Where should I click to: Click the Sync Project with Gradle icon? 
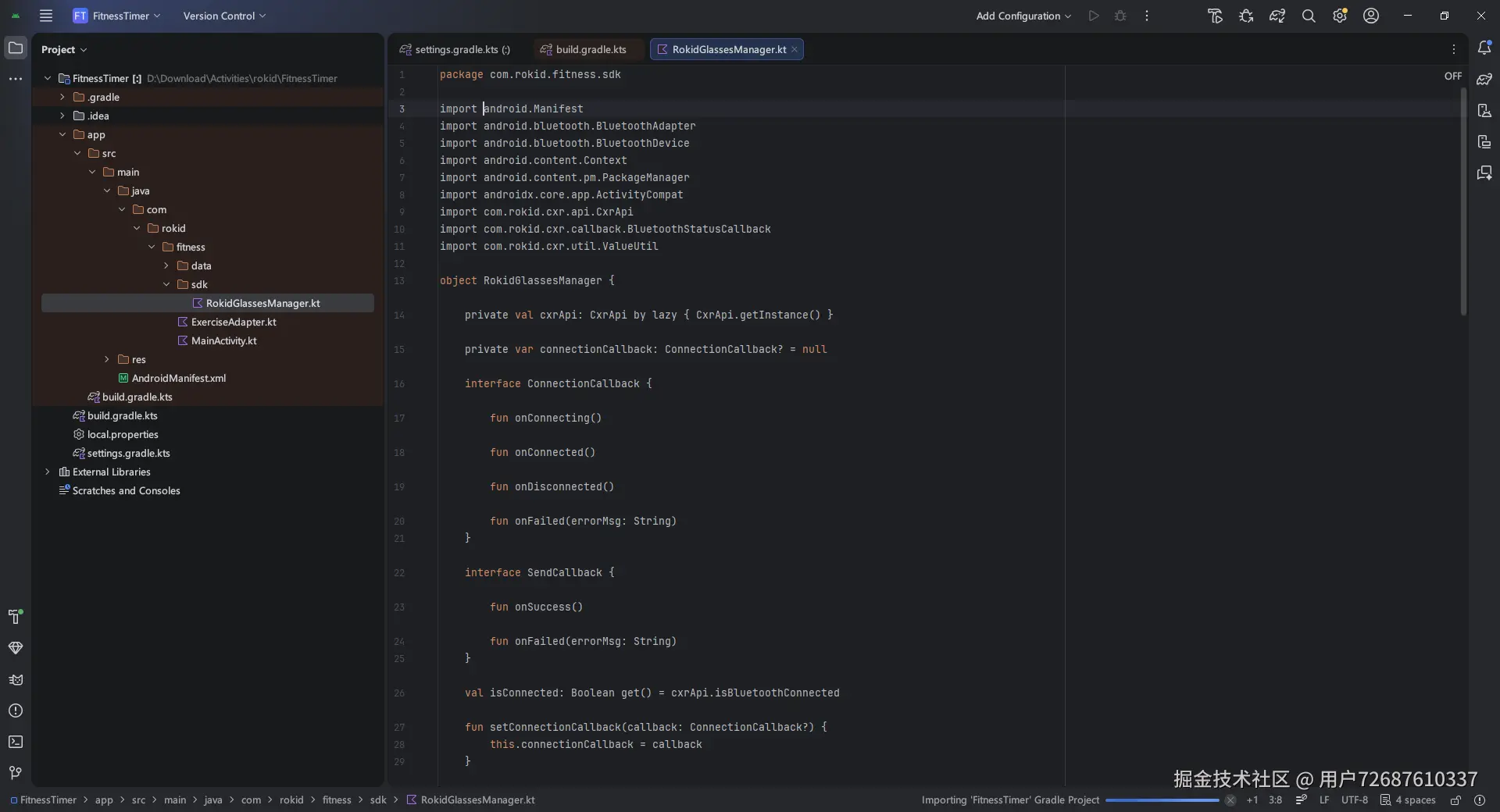click(x=1277, y=16)
